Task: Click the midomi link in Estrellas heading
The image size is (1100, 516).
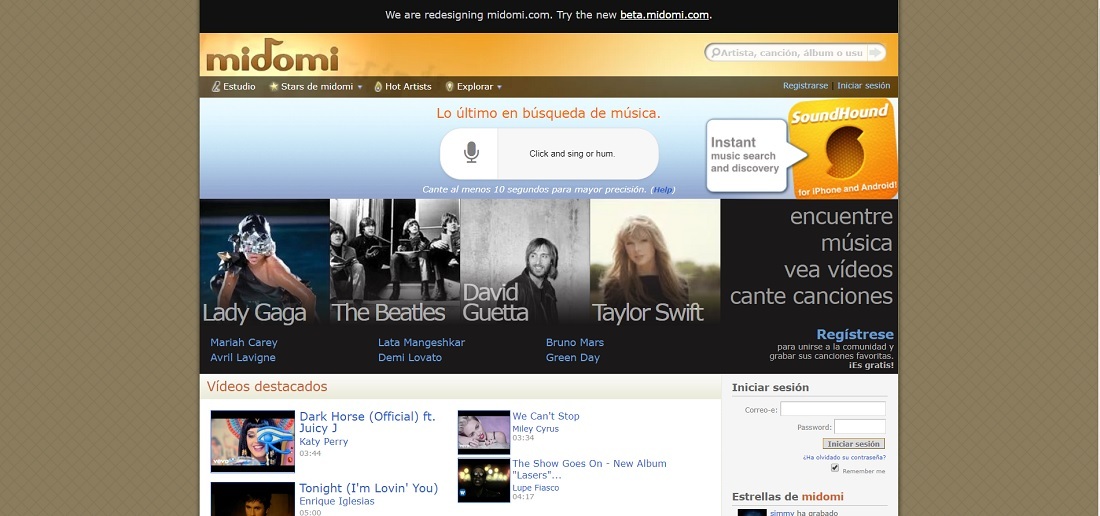Action: click(x=822, y=497)
